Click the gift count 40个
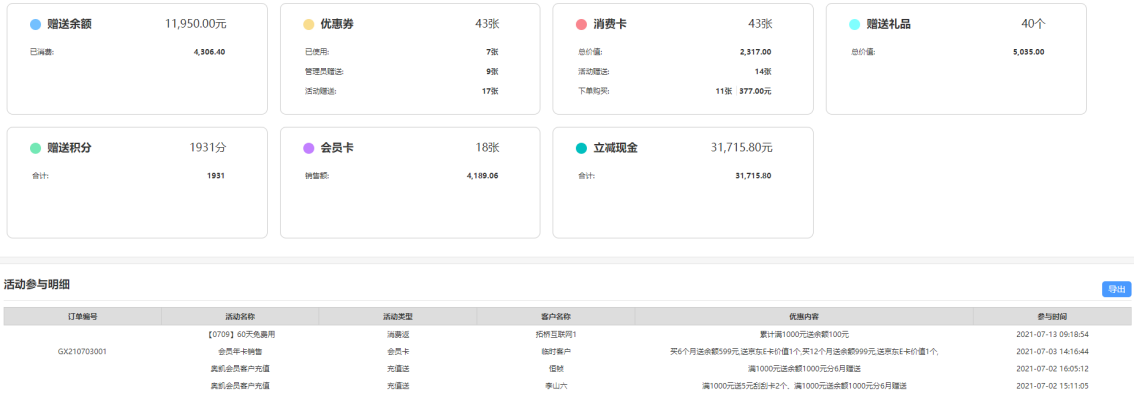 (x=1033, y=24)
